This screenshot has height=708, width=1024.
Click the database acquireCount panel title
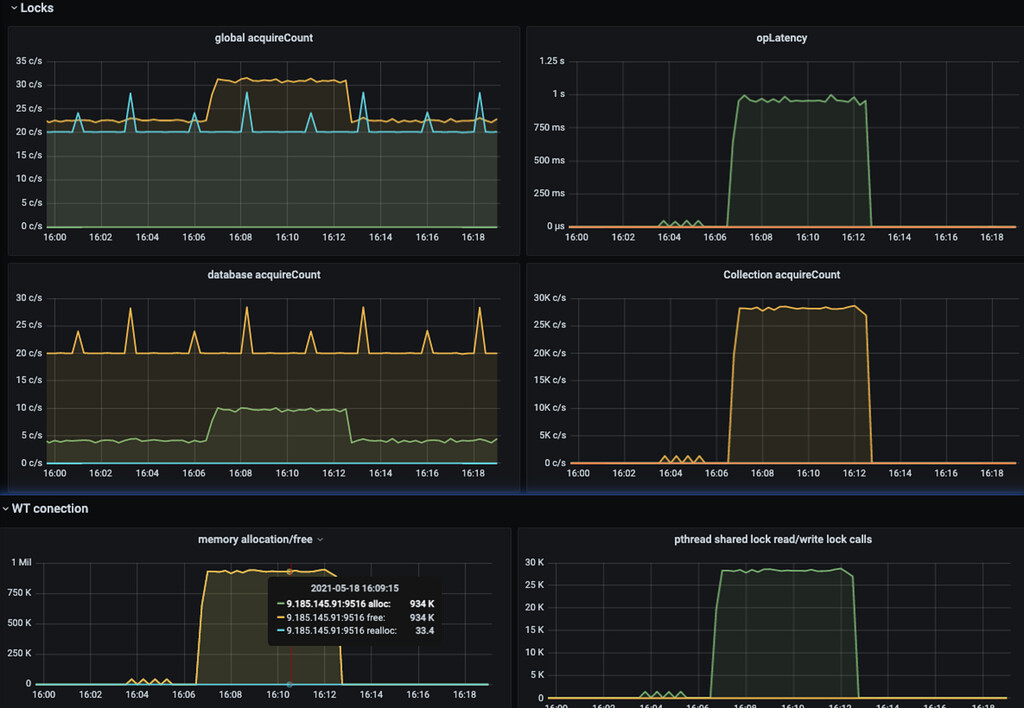pos(263,274)
